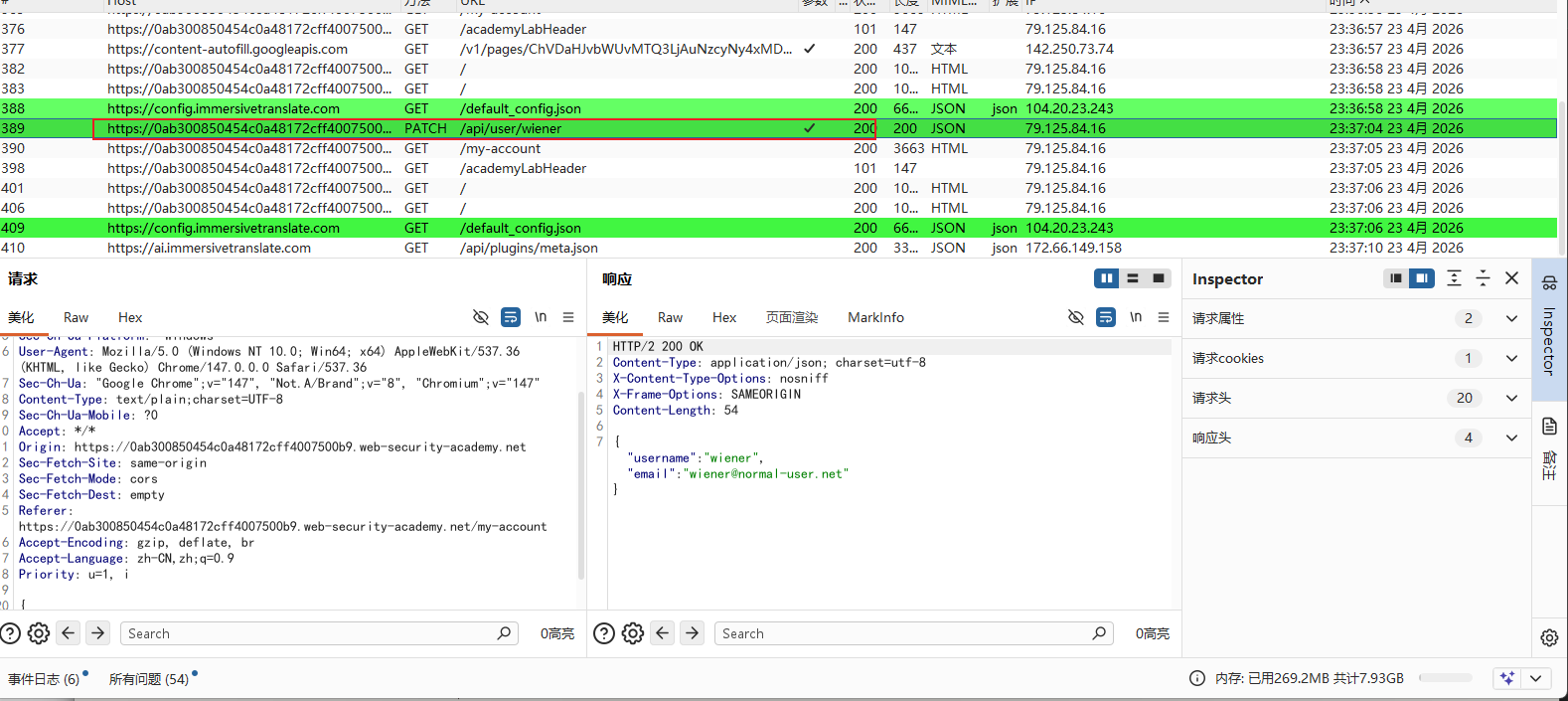Expand the 请求cookies section chevron
This screenshot has height=701, width=1568.
pyautogui.click(x=1511, y=358)
